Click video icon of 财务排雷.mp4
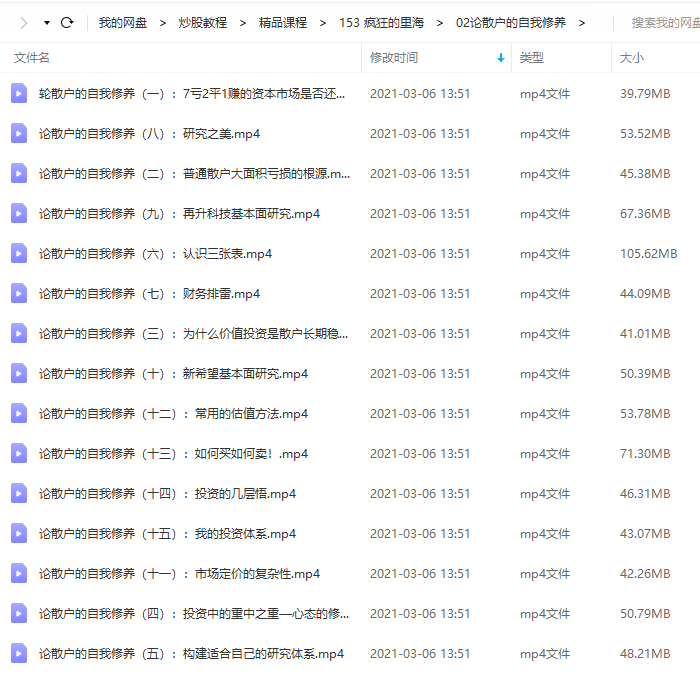 click(19, 293)
